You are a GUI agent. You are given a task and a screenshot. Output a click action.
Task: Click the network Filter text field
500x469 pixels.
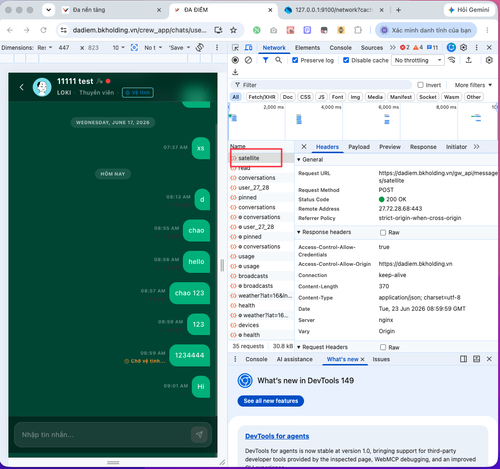tap(322, 85)
